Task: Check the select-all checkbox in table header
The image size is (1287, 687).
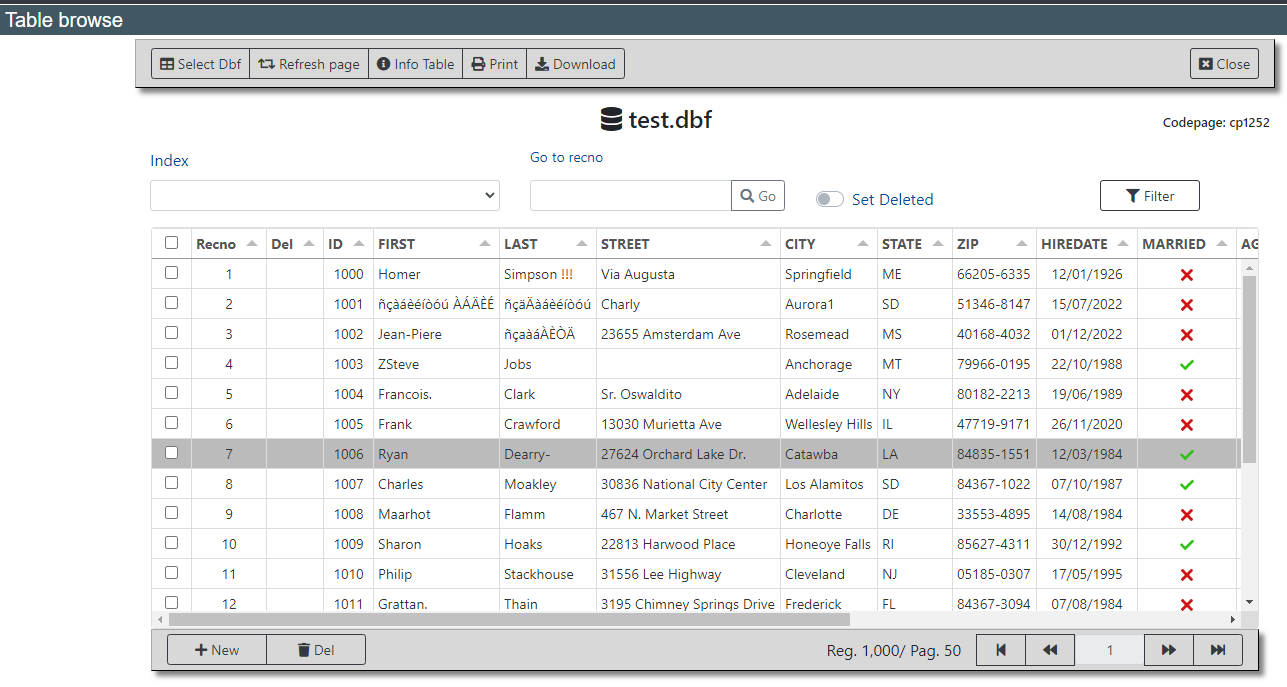Action: tap(171, 243)
